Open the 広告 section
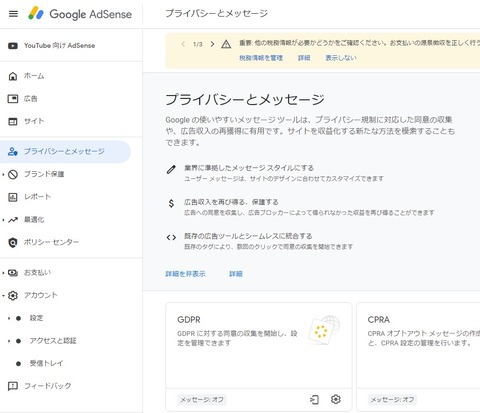Viewport: 480px width, 413px height. 31,99
